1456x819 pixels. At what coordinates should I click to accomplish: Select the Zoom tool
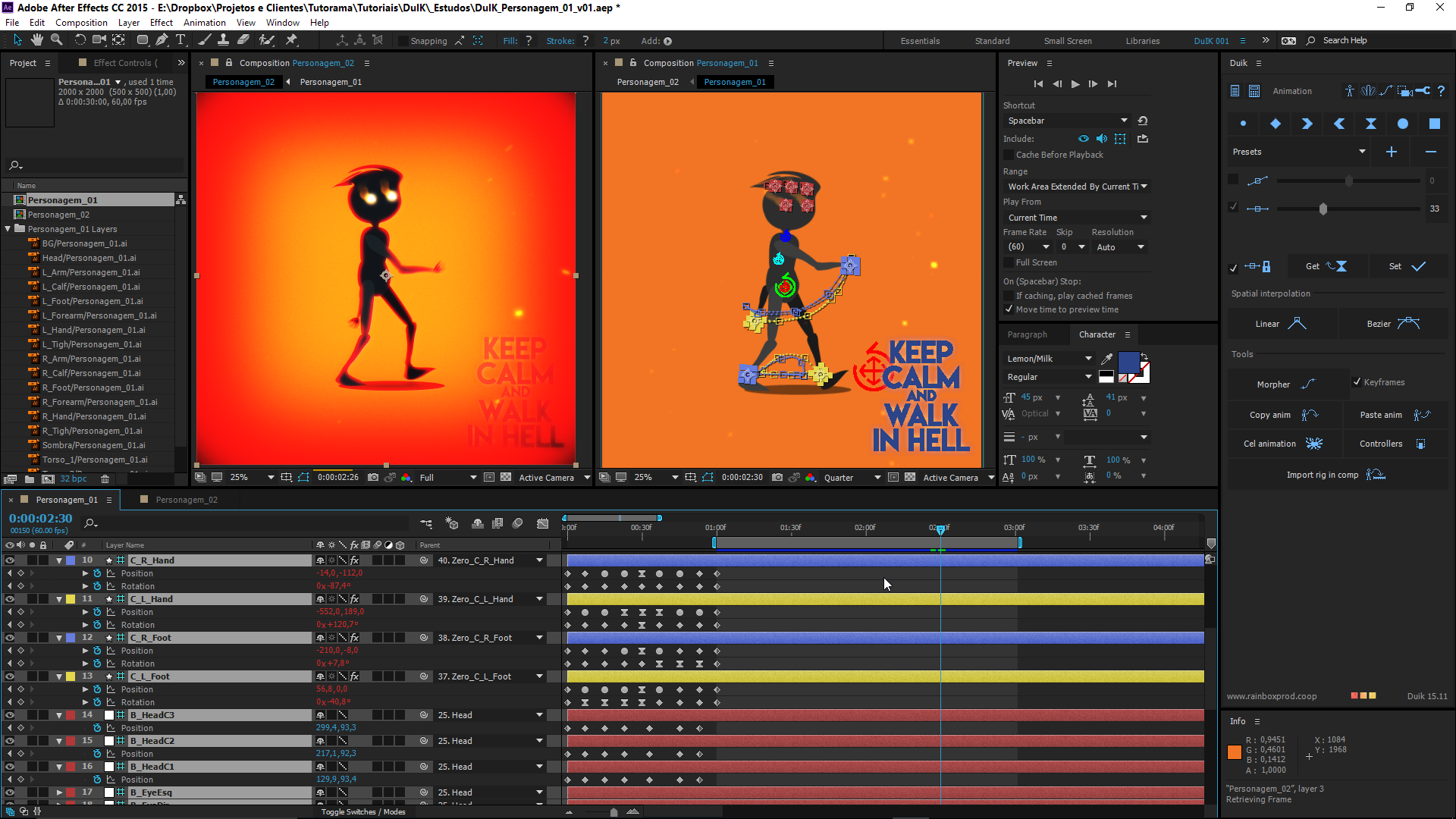tap(56, 40)
